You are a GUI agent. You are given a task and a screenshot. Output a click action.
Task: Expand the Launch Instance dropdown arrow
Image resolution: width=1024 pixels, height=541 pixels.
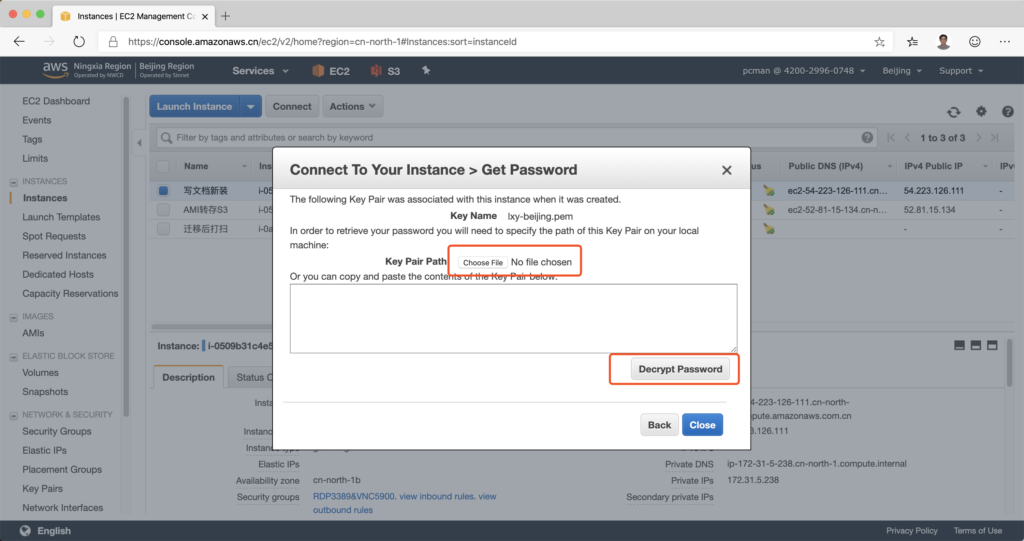tap(252, 106)
